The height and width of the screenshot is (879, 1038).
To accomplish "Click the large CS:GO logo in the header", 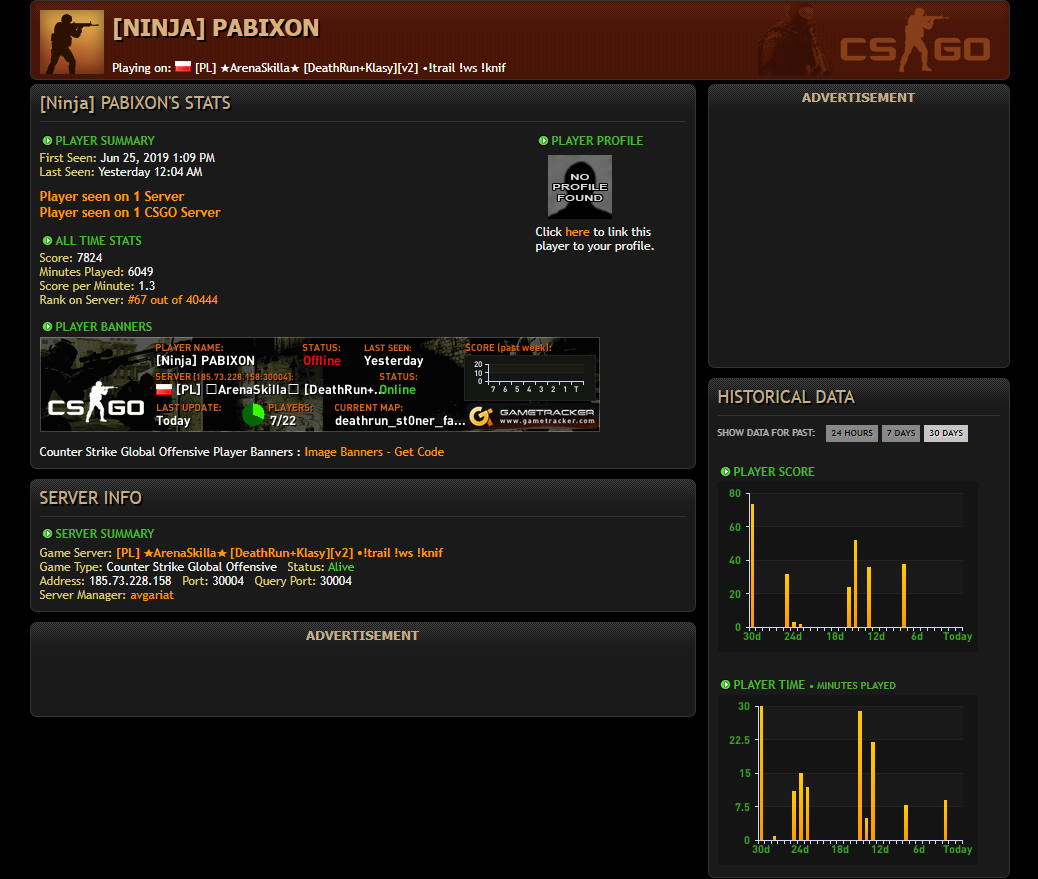I will click(x=915, y=40).
